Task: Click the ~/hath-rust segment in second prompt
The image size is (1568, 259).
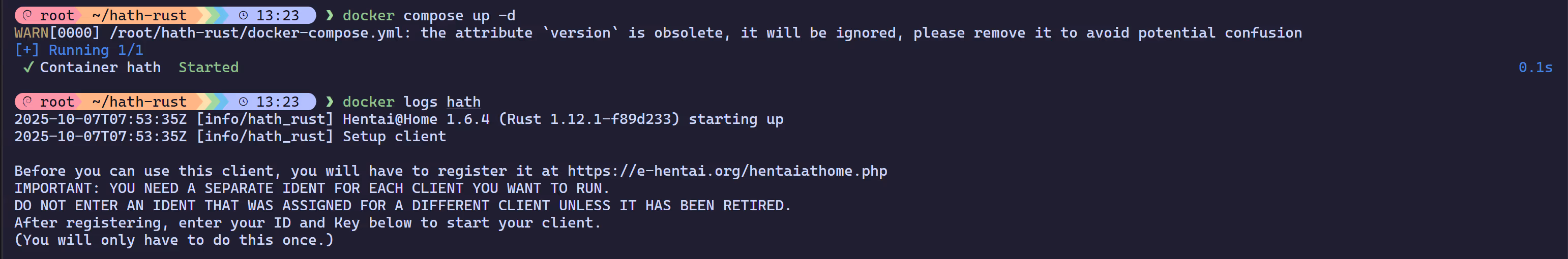Action: pyautogui.click(x=139, y=102)
